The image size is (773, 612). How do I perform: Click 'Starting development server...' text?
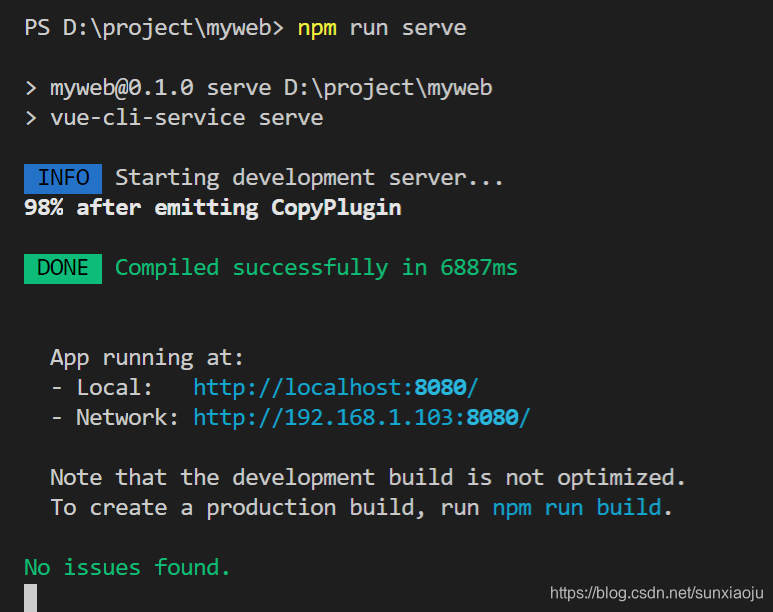click(x=309, y=179)
